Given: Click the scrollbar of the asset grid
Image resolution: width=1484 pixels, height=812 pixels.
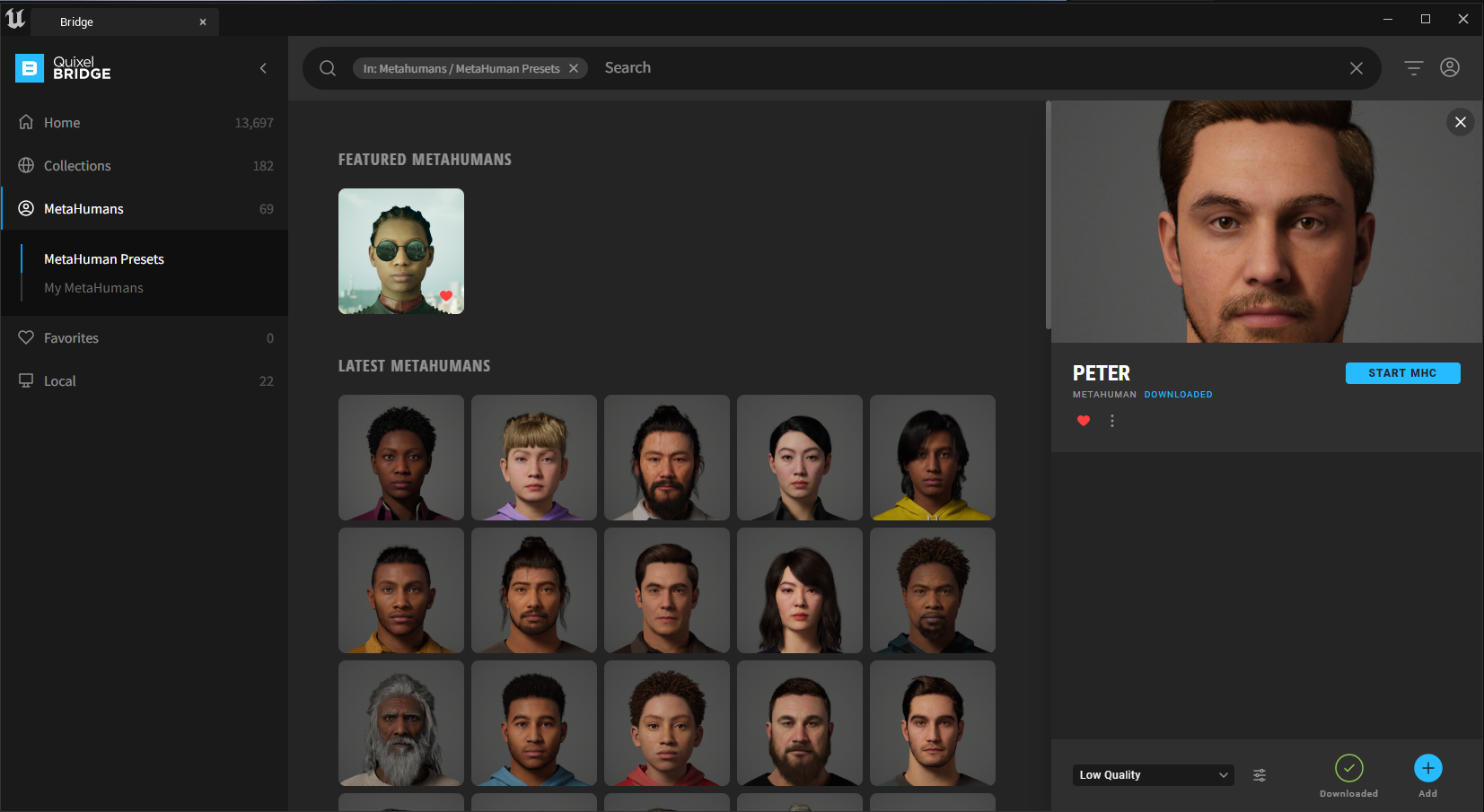Looking at the screenshot, I should (1048, 215).
